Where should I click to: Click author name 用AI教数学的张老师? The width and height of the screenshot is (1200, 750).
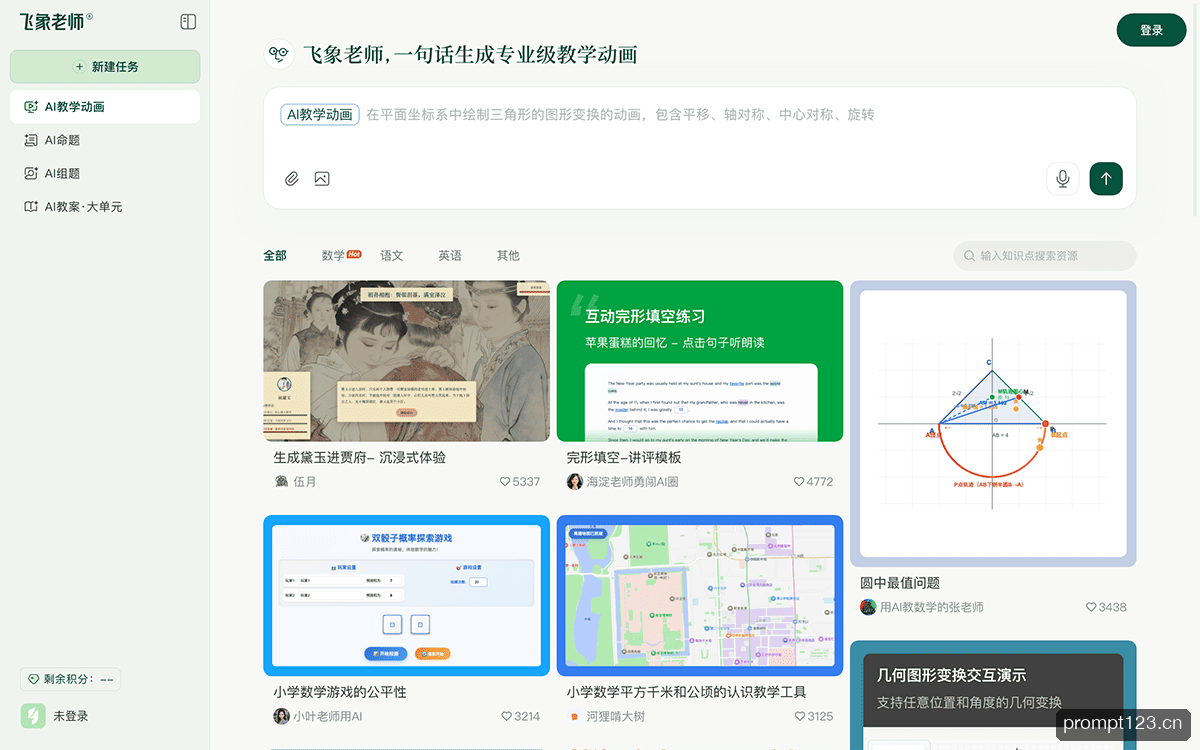coord(932,607)
